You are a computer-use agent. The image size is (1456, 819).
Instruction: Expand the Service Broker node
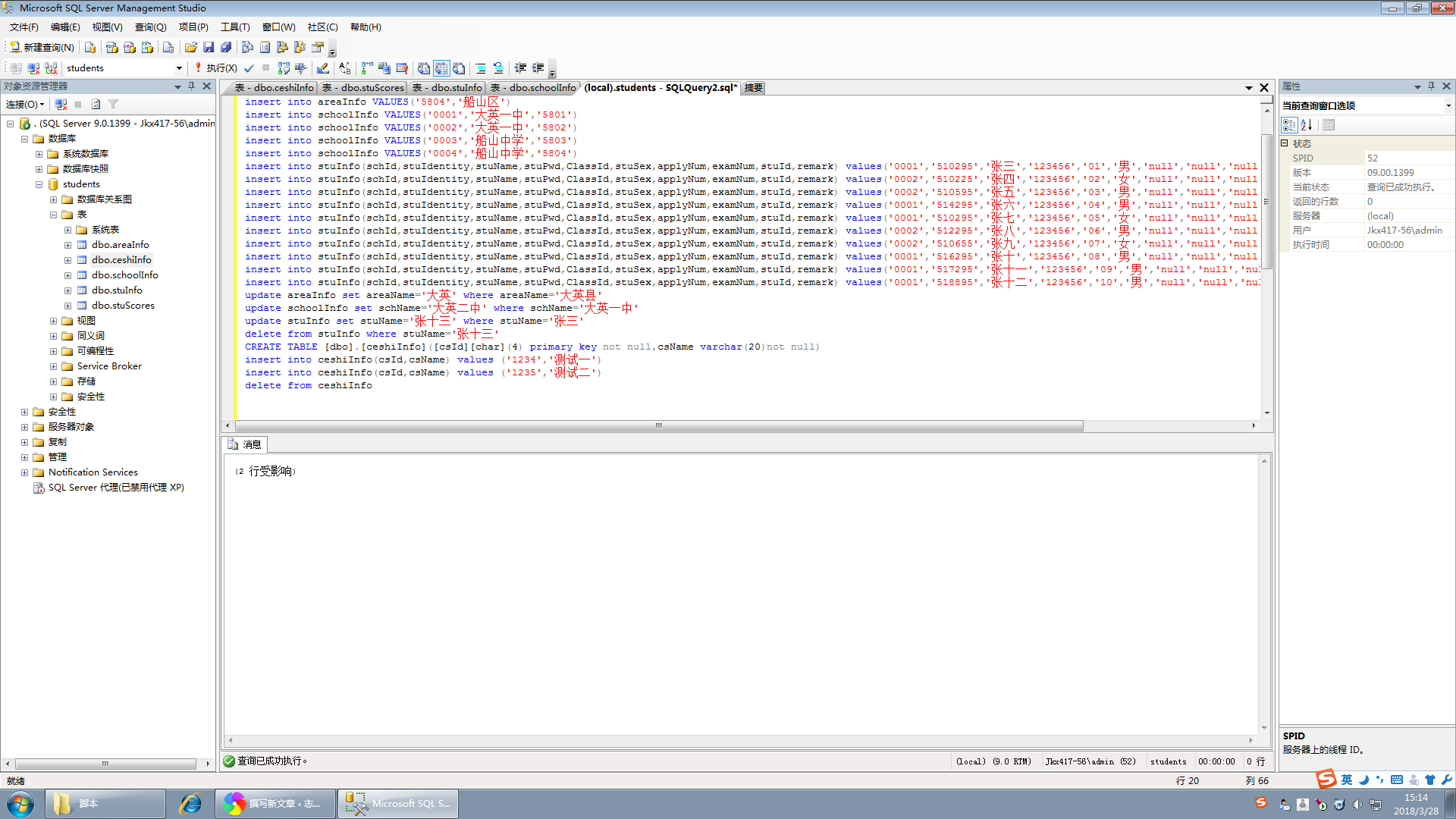[x=53, y=366]
